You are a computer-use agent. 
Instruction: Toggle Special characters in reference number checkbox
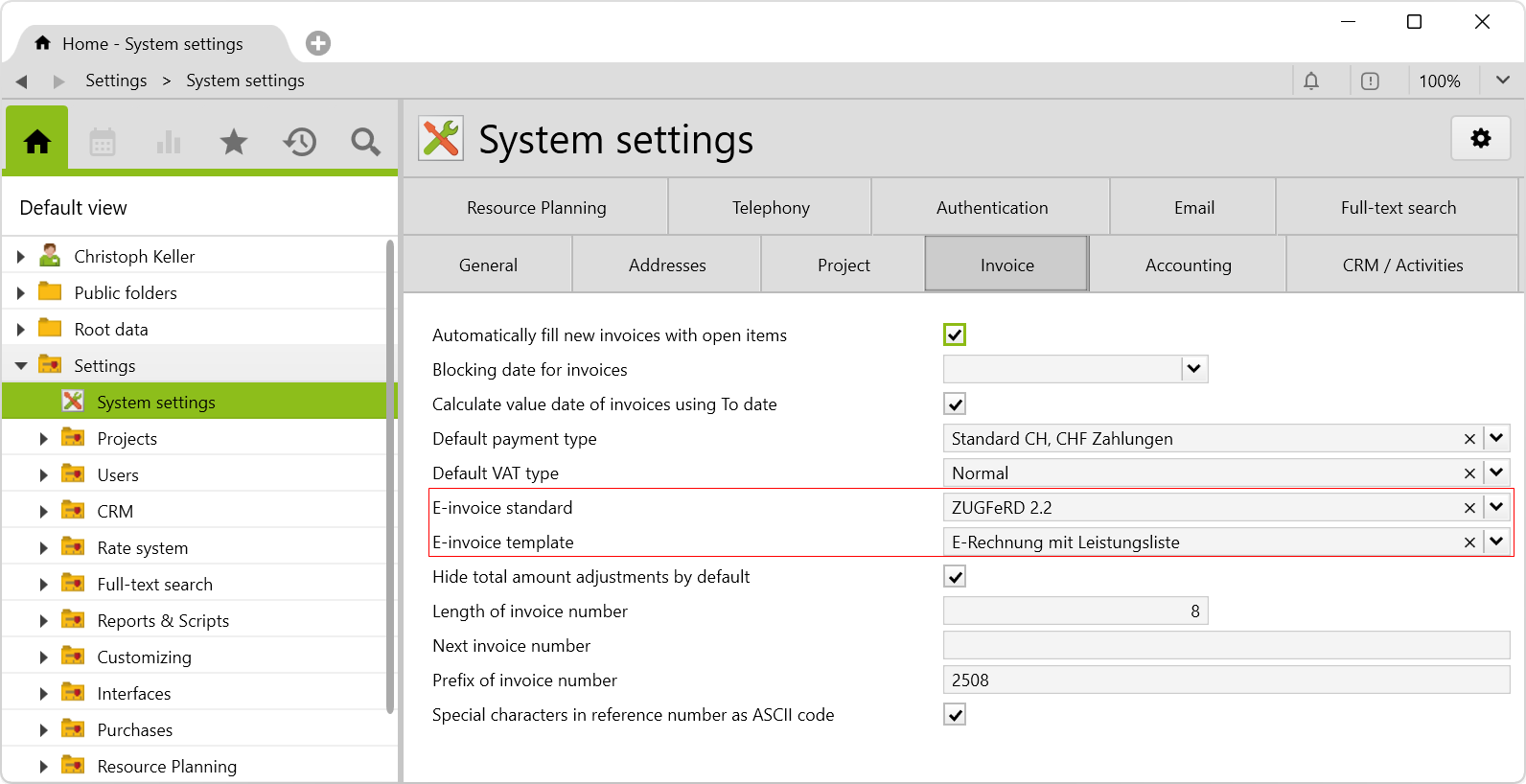click(955, 714)
